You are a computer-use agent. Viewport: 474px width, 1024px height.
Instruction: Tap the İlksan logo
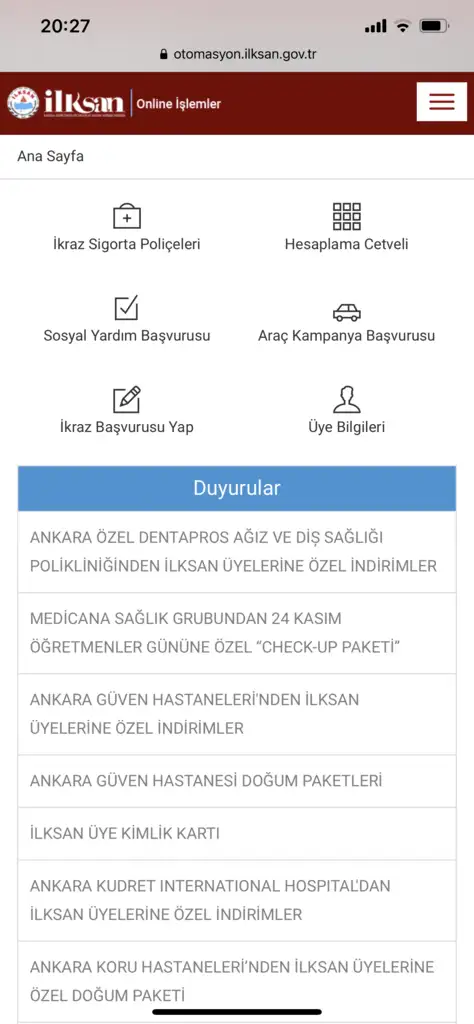coord(65,103)
